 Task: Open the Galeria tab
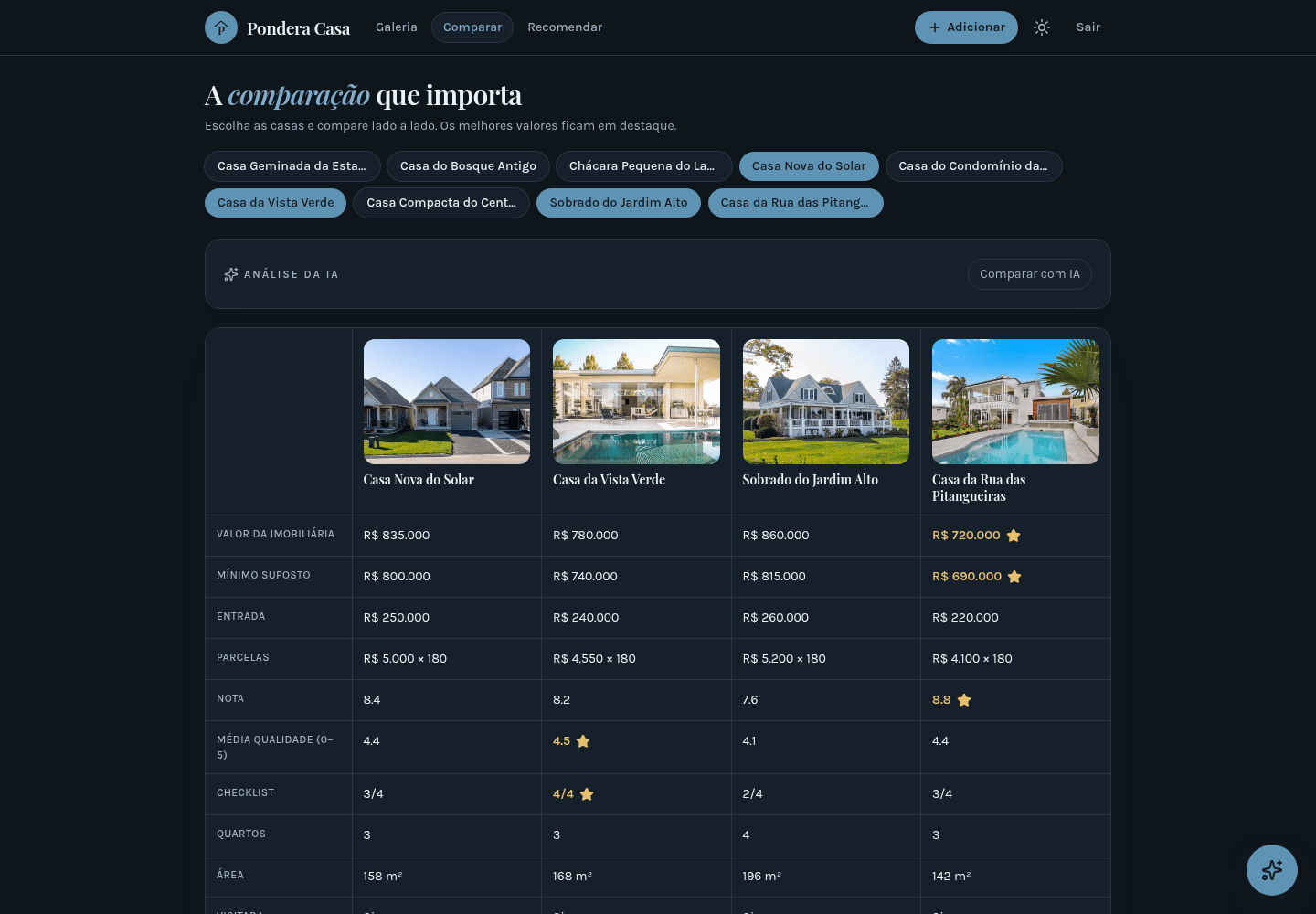tap(397, 27)
